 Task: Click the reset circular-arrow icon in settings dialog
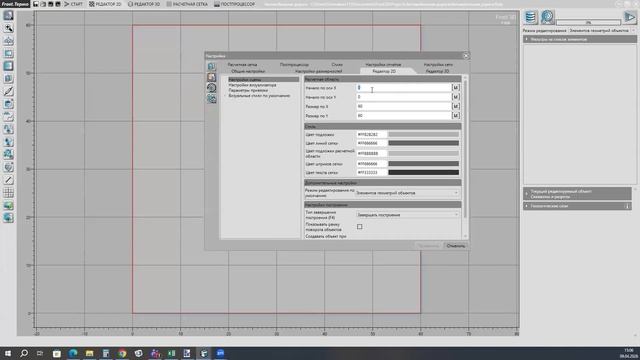211,87
